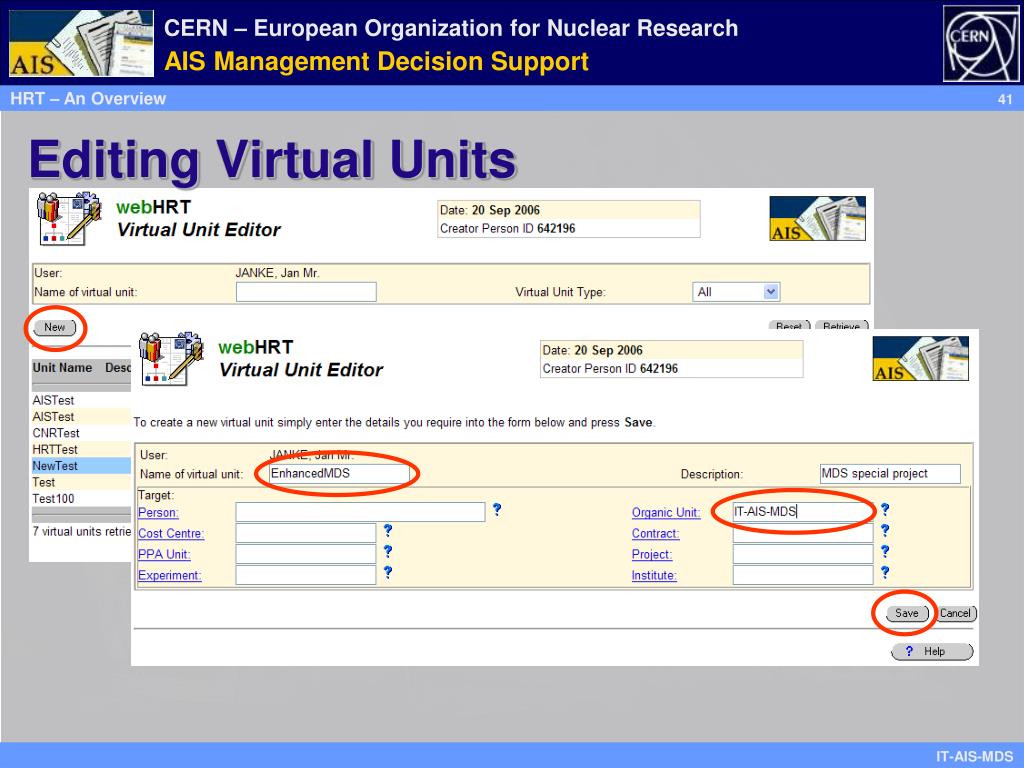Open the Contract link

point(655,534)
